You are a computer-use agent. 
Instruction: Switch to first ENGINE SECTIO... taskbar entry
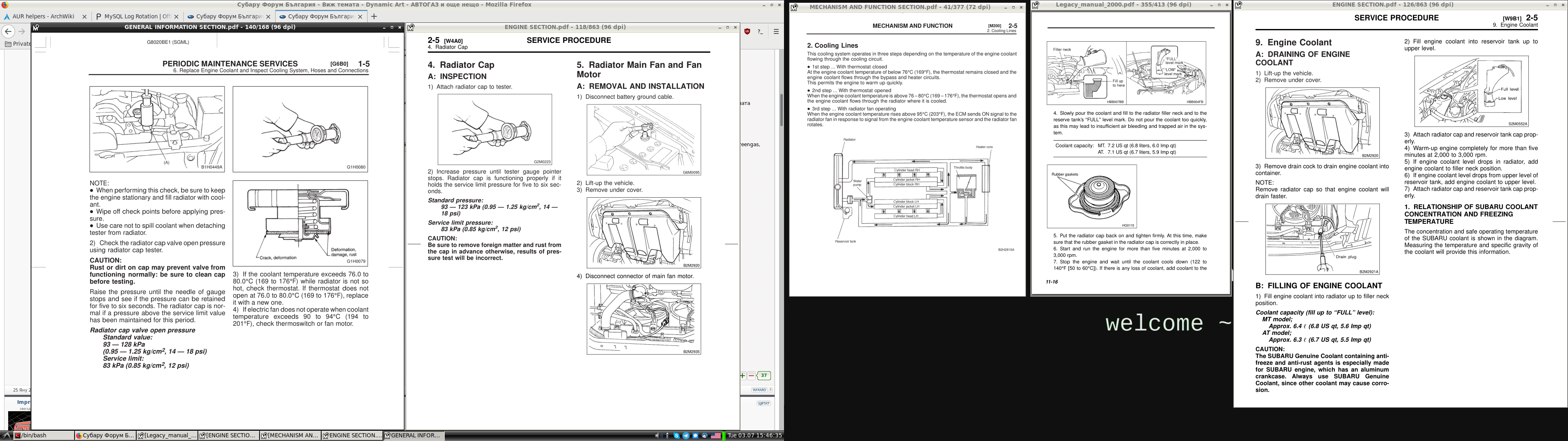click(x=228, y=436)
